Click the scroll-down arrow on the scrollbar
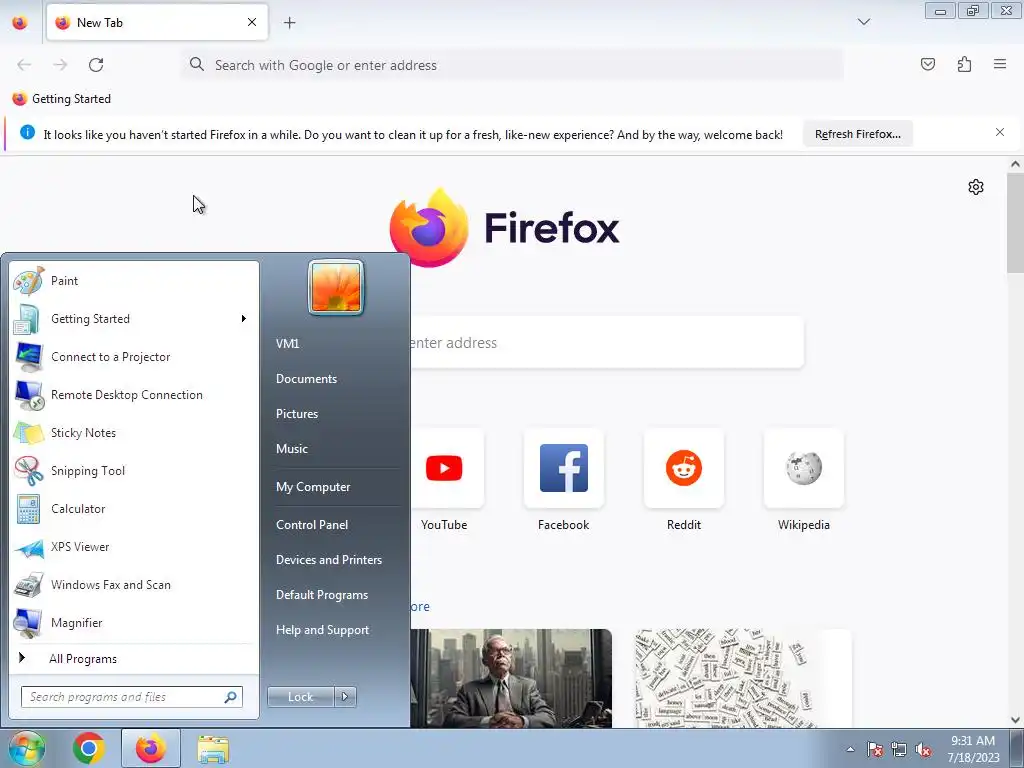 (1015, 720)
